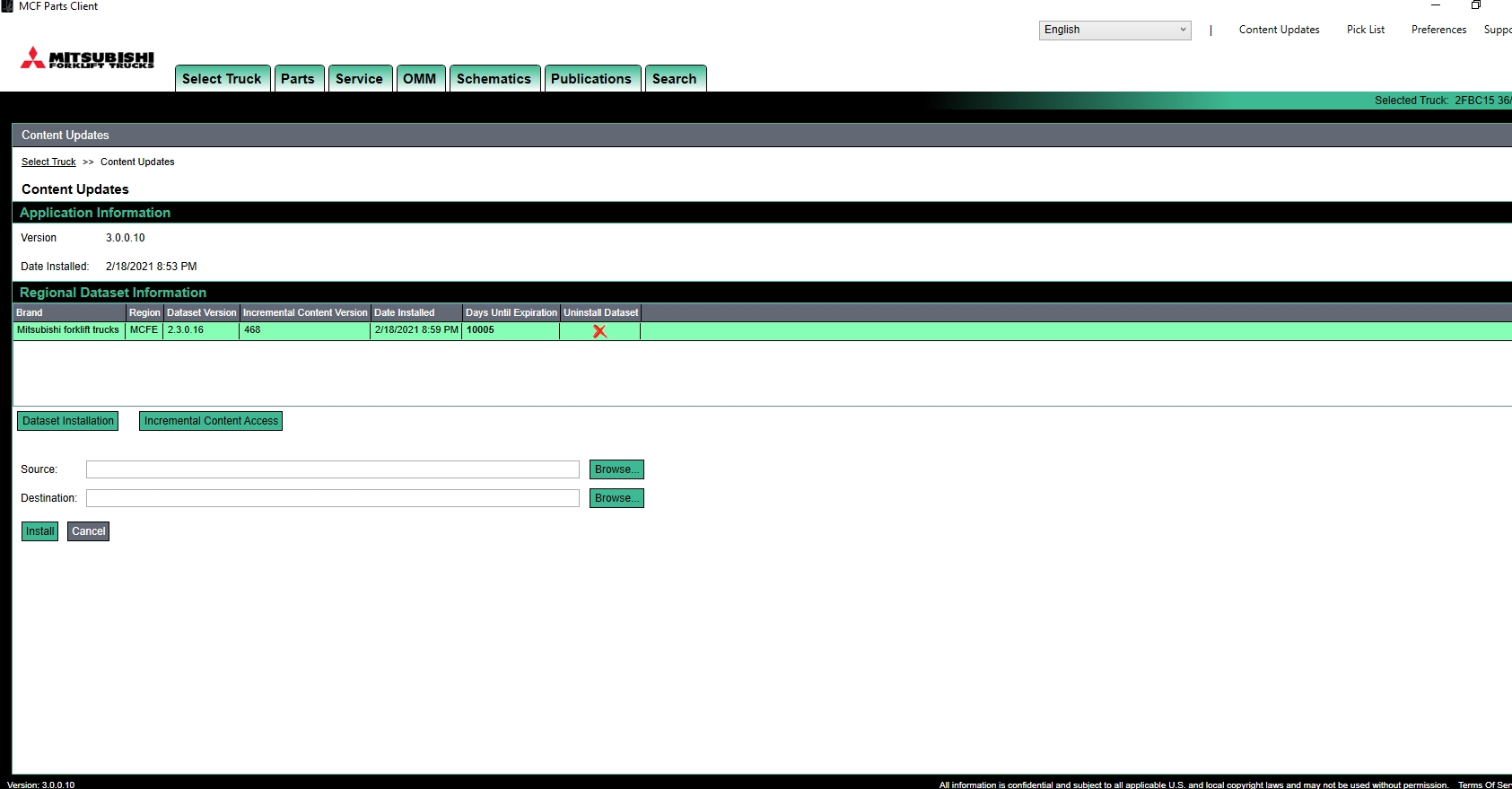Click Browse next to the Source field

[616, 469]
